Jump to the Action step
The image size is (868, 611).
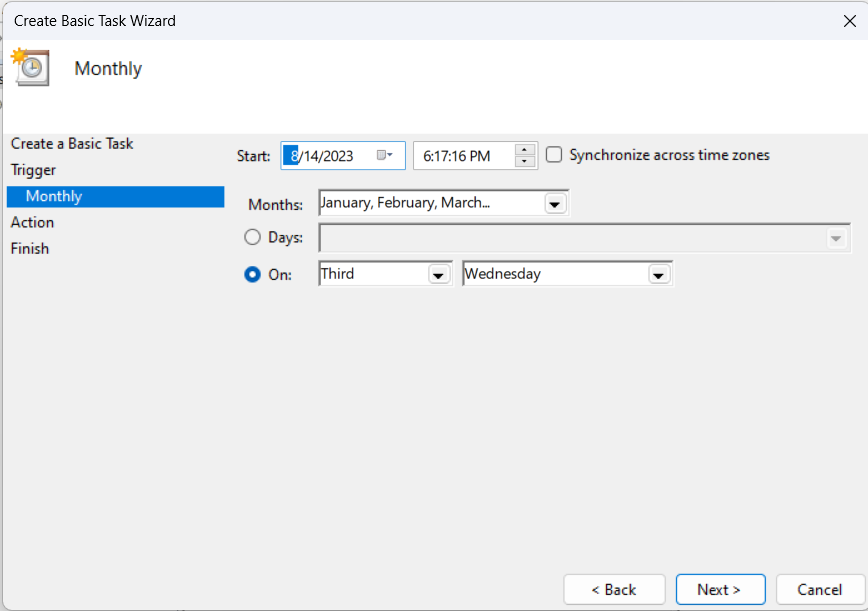(32, 222)
